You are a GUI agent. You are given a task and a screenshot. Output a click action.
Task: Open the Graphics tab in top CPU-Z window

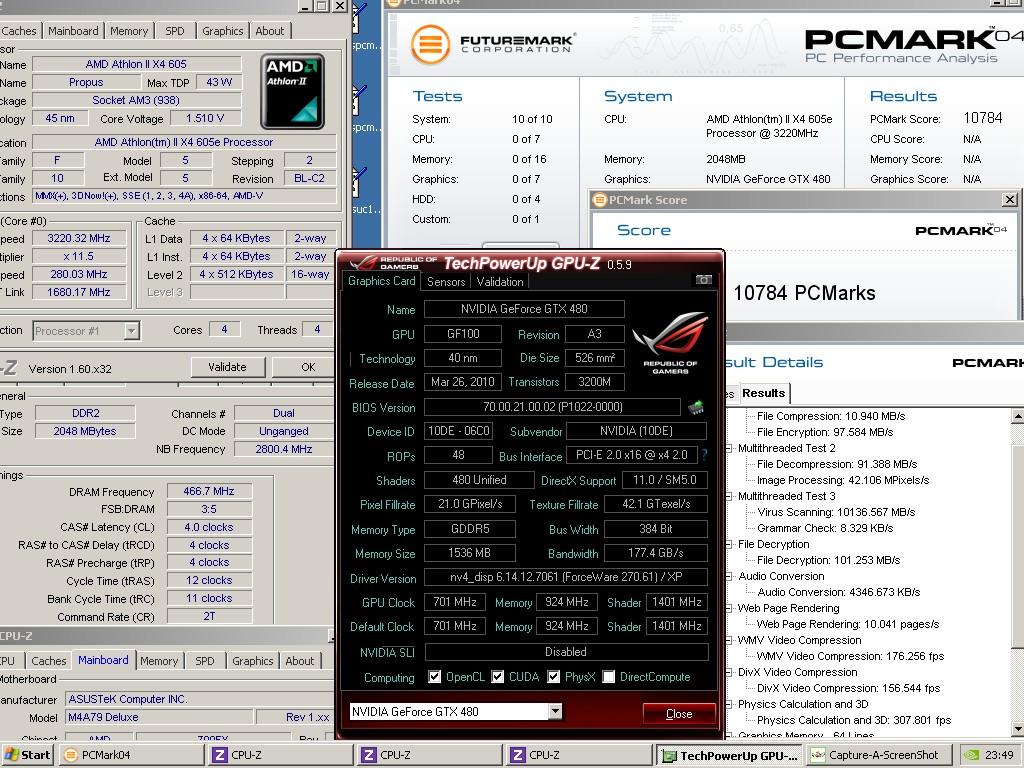(223, 31)
